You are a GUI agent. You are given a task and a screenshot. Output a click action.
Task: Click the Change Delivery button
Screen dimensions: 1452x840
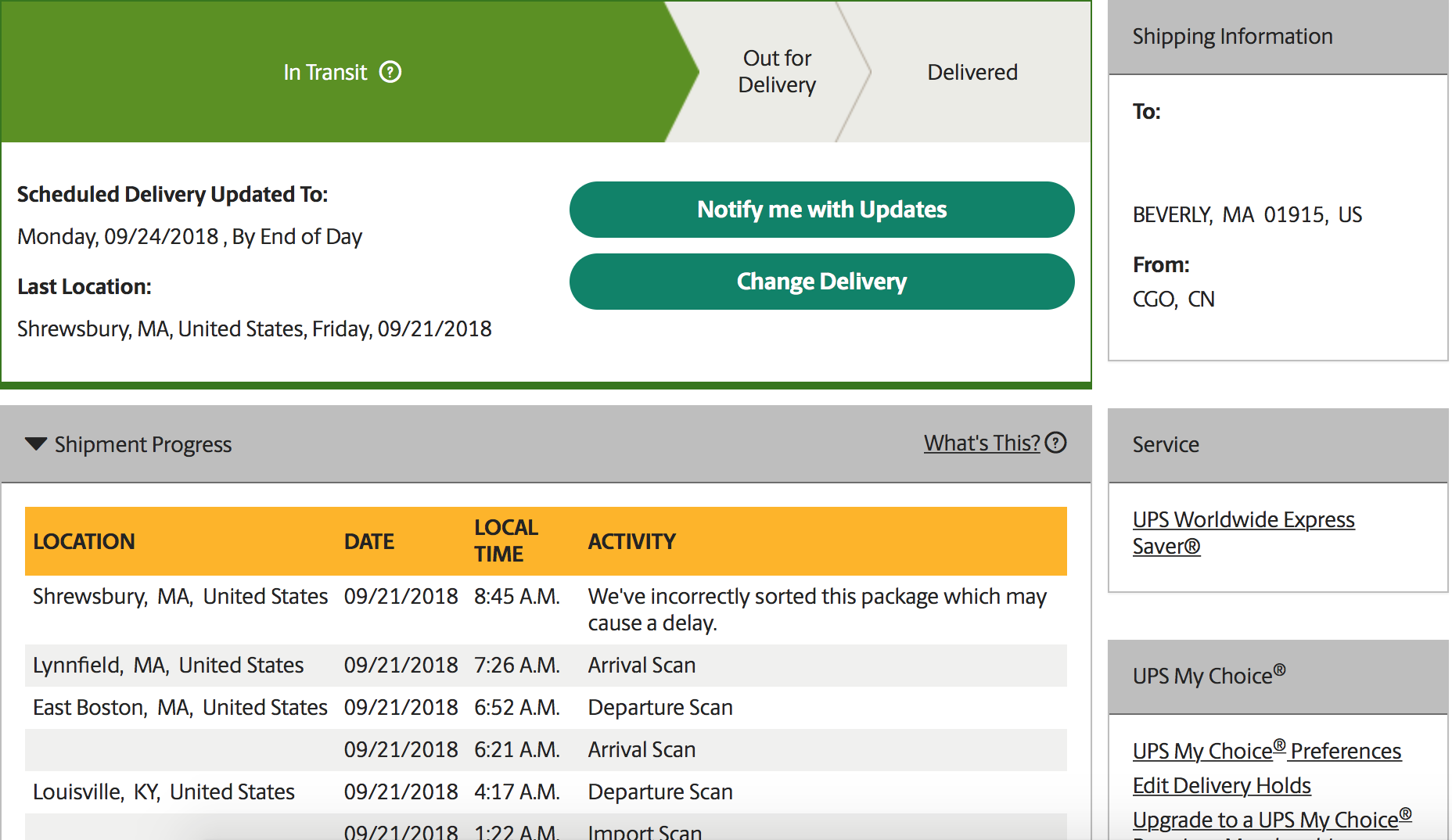(821, 282)
